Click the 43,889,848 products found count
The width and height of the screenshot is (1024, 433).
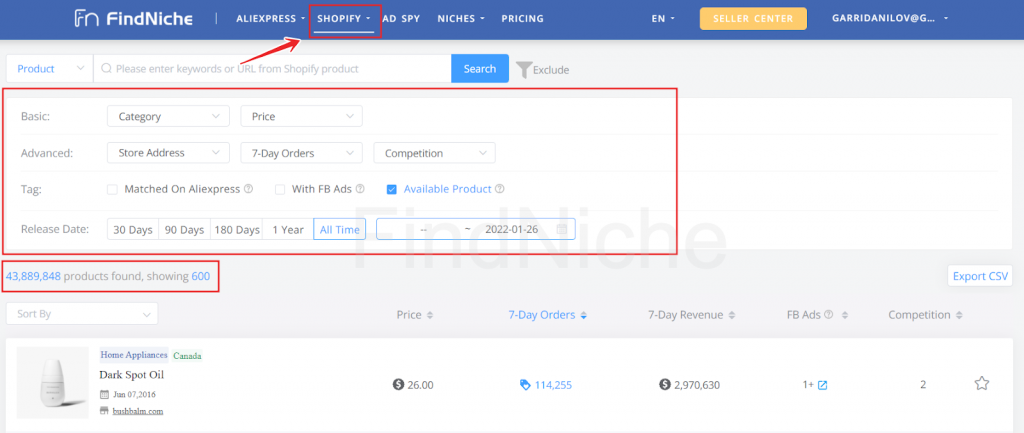point(33,276)
